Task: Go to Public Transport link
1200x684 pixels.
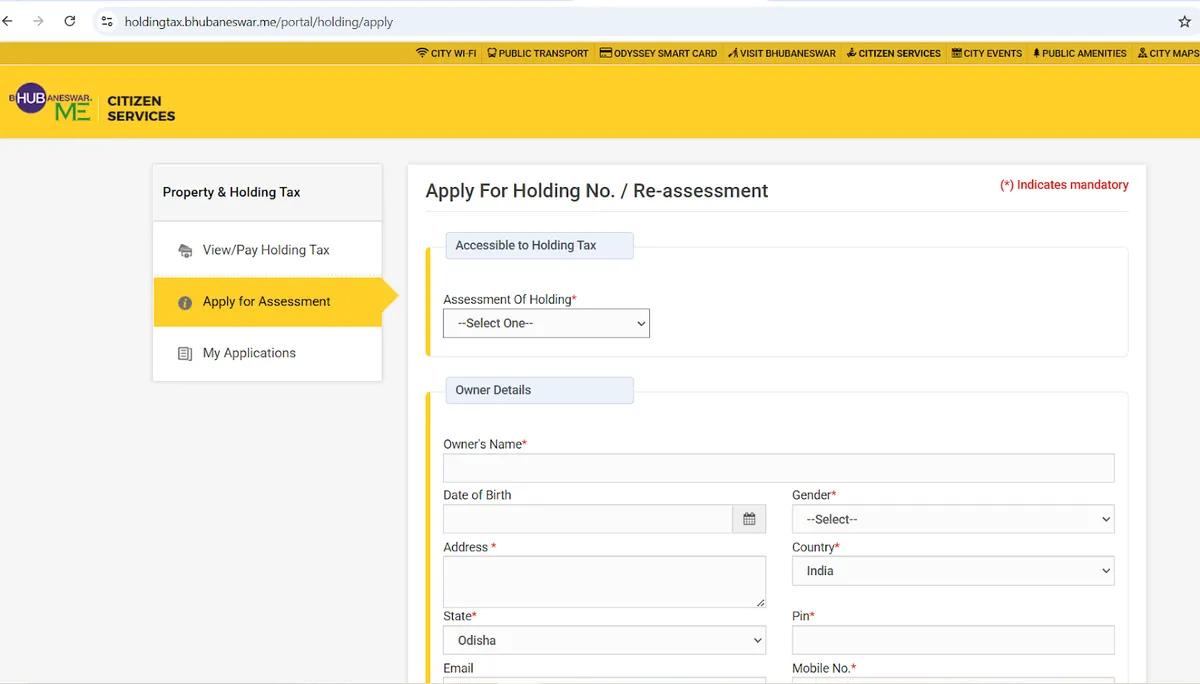Action: click(x=537, y=53)
